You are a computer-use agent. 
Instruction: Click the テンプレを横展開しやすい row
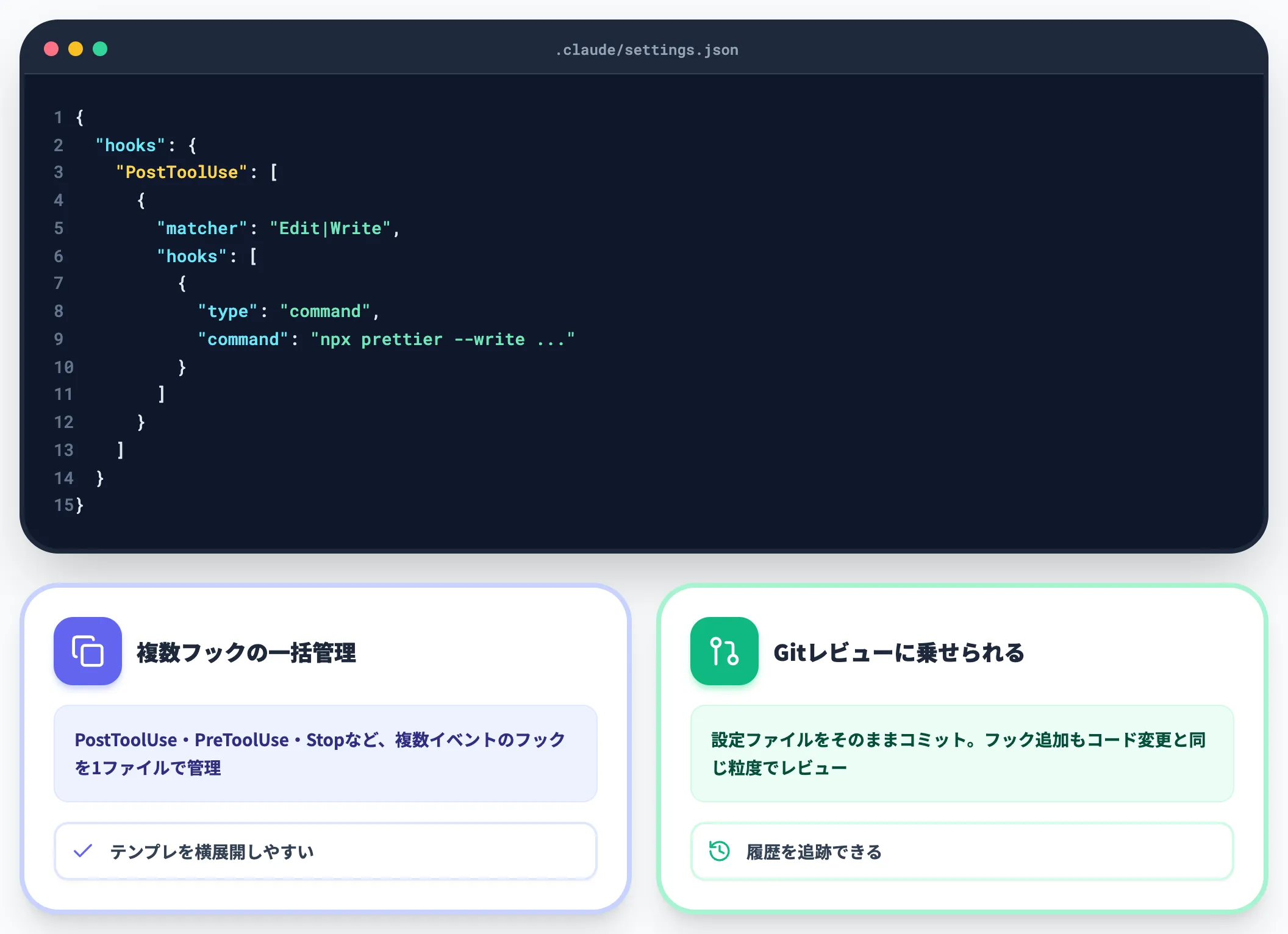[x=326, y=851]
